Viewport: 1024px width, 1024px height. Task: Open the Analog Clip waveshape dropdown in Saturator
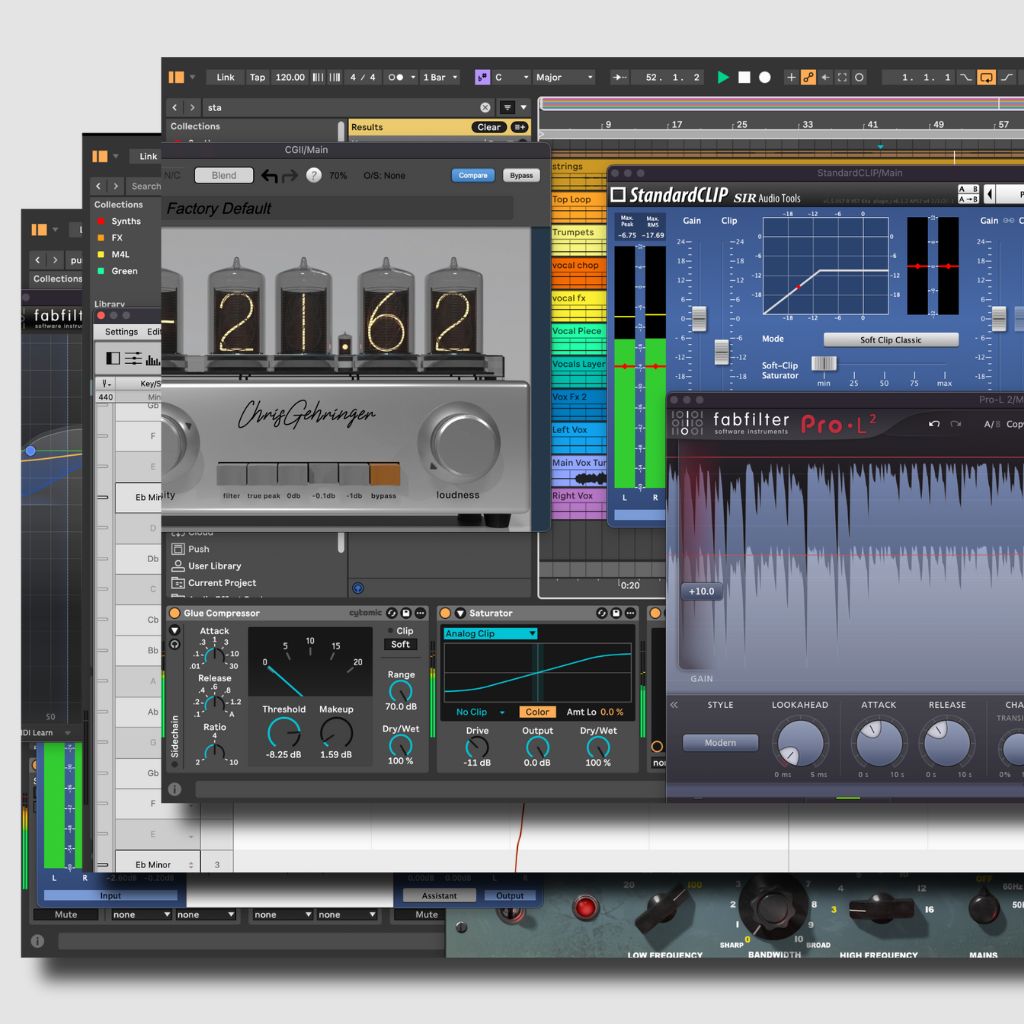[490, 633]
